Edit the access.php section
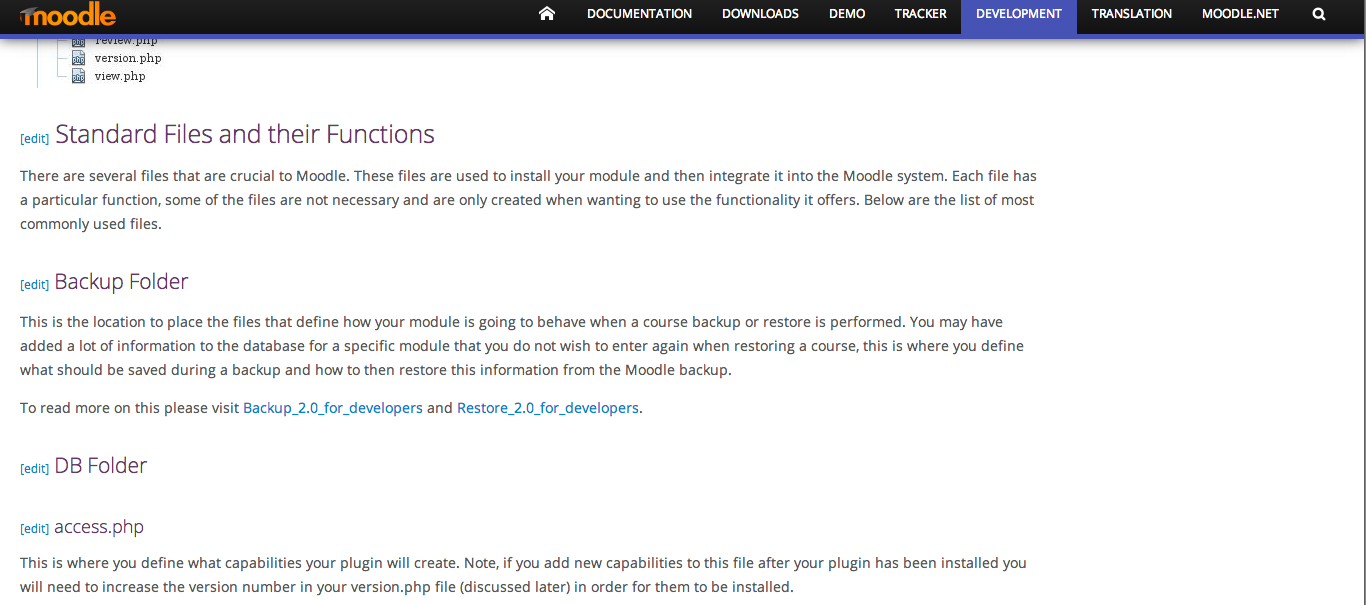The width and height of the screenshot is (1366, 605). coord(35,529)
